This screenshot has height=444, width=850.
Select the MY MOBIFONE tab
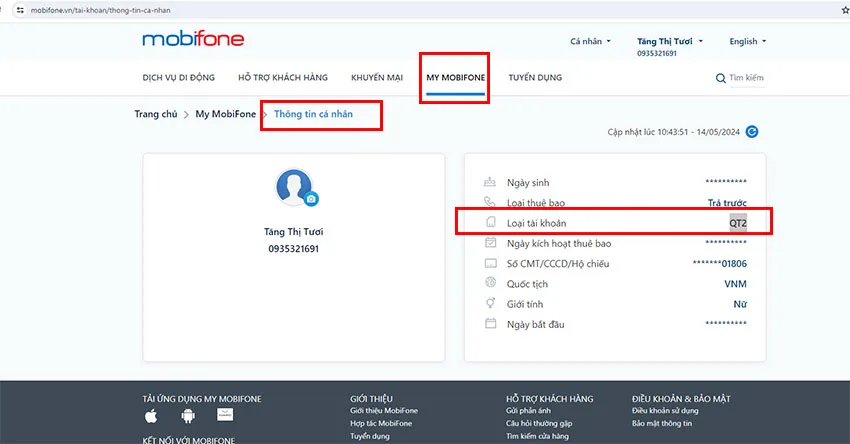coord(455,78)
